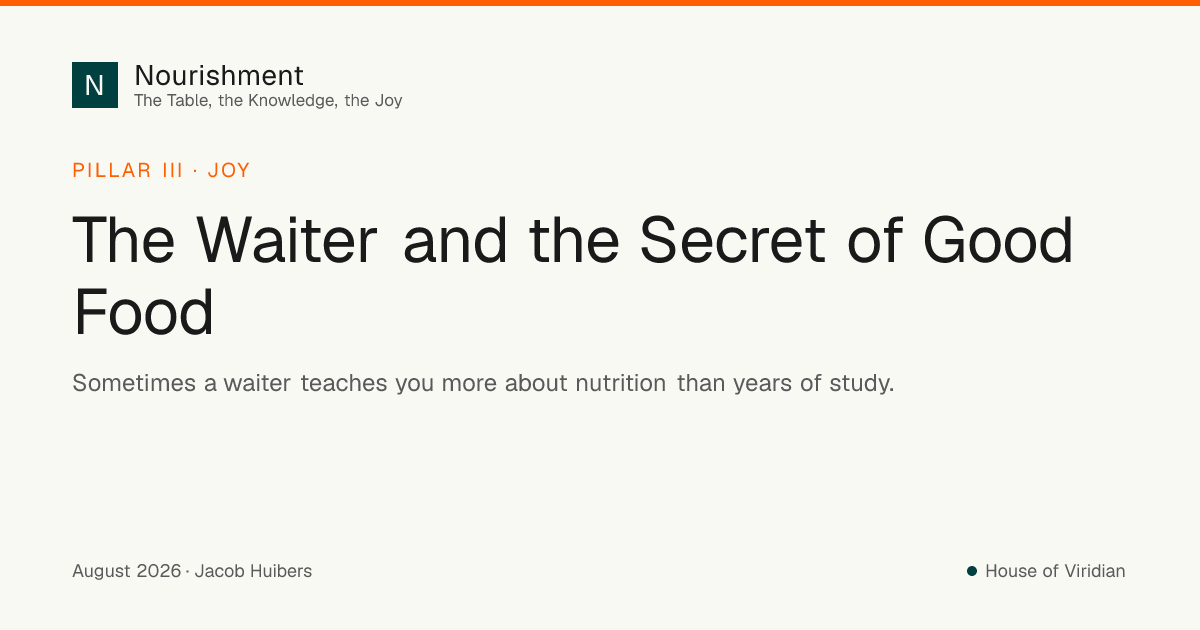
Task: Click the PILLAR III category label
Action: coord(128,170)
